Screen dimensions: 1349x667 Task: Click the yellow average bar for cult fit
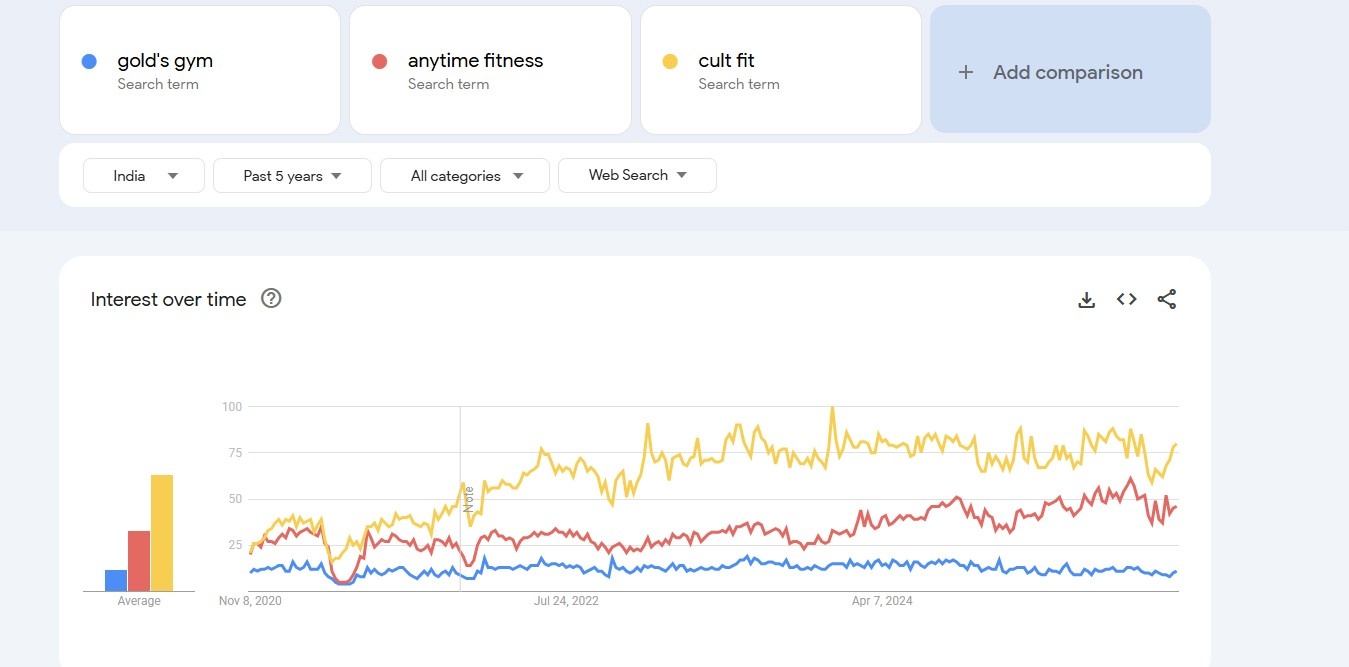pyautogui.click(x=162, y=533)
